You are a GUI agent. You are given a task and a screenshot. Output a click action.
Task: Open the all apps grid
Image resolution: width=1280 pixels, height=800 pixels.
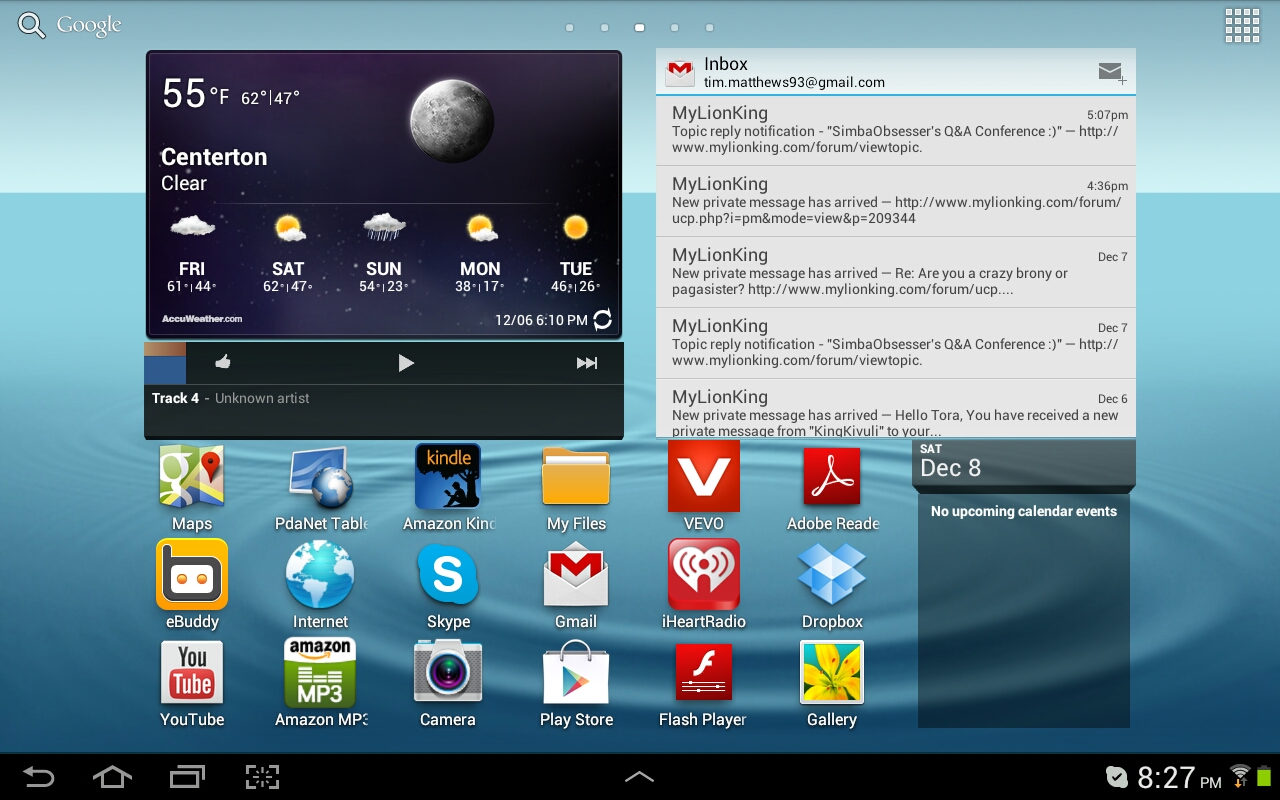[1242, 26]
